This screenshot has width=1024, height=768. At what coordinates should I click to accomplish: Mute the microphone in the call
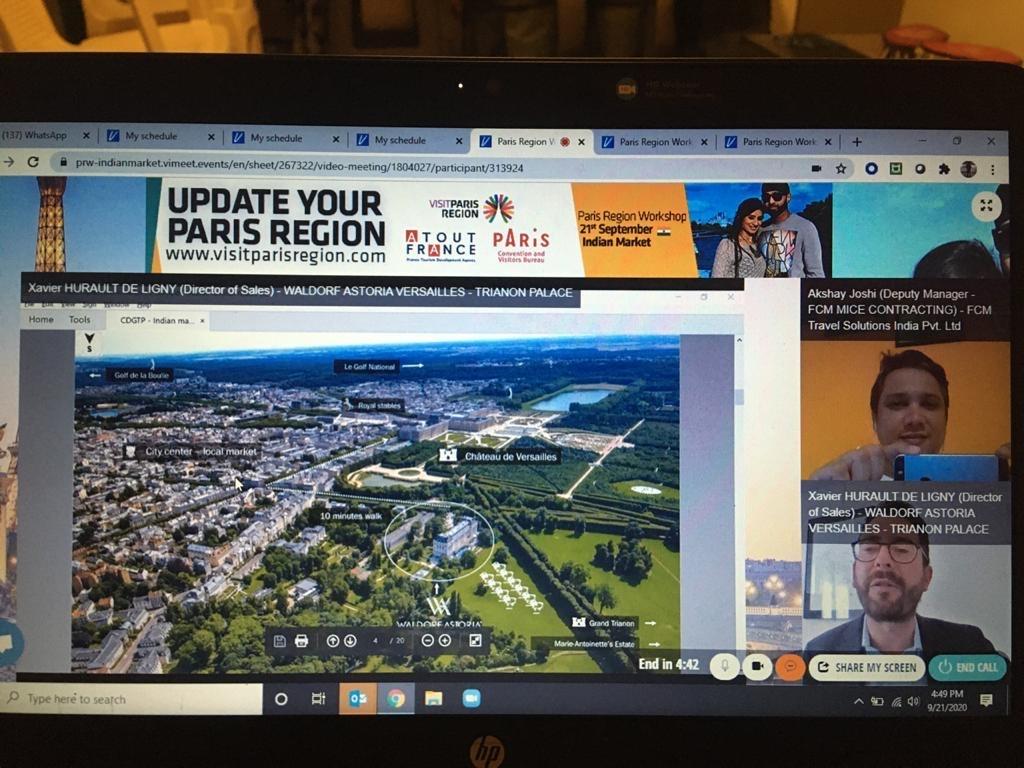pos(725,666)
